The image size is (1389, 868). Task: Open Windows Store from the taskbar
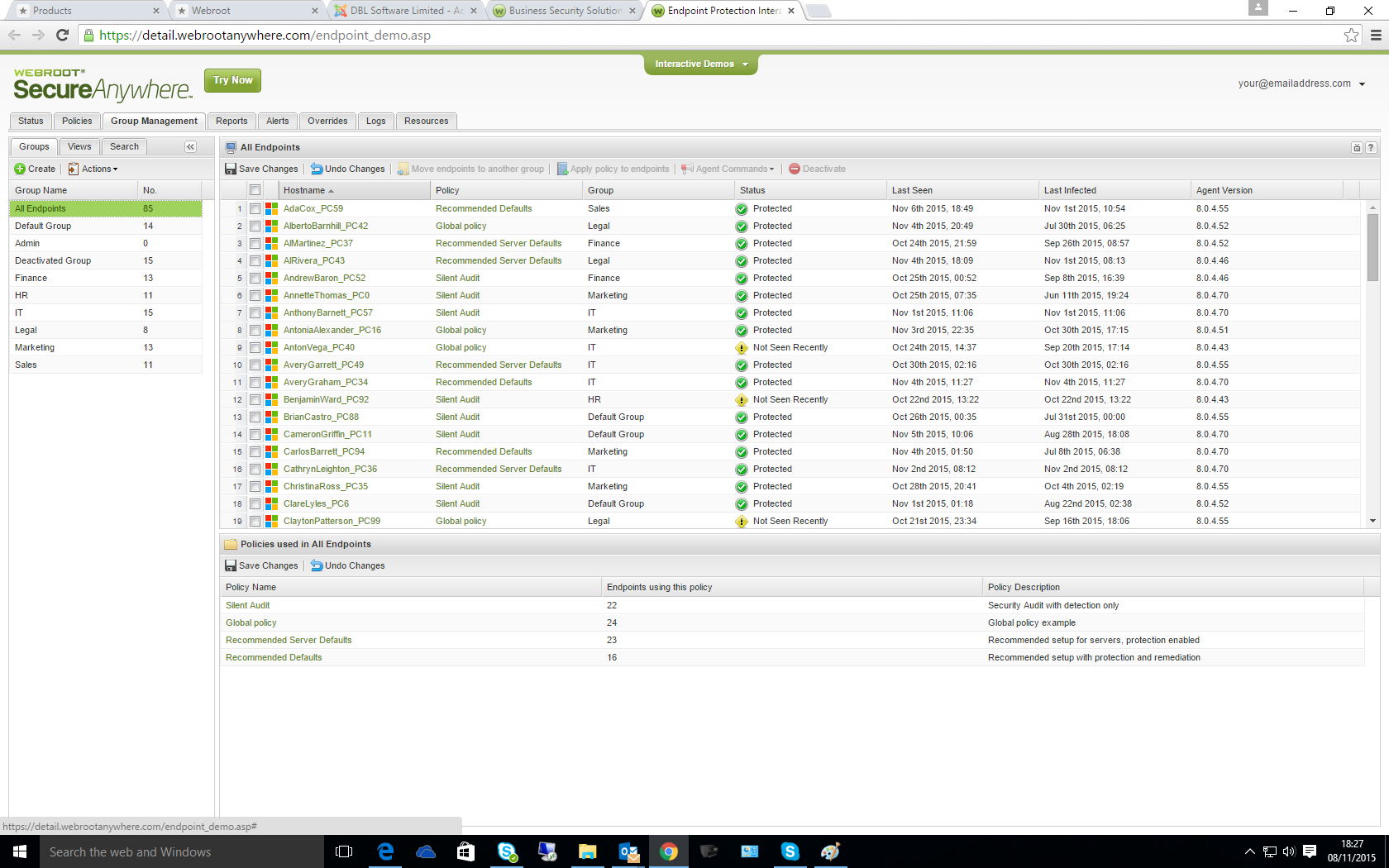click(x=465, y=851)
